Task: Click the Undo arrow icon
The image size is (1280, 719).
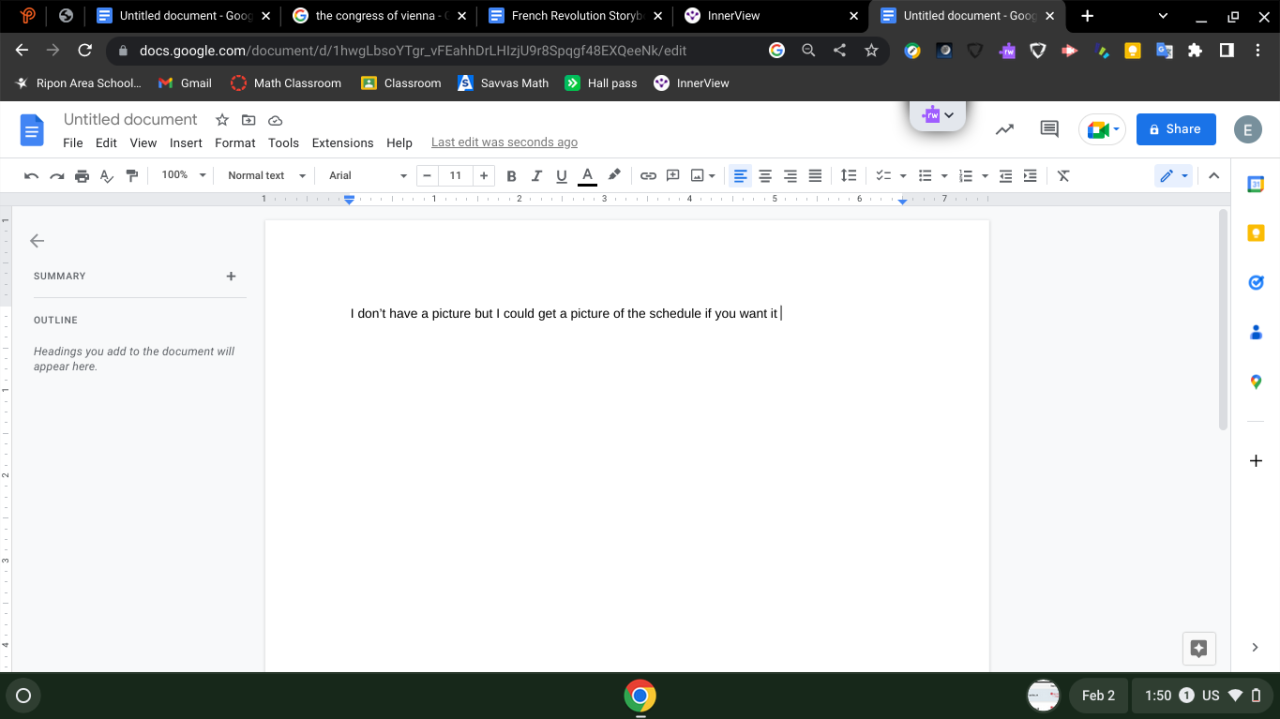Action: coord(31,176)
